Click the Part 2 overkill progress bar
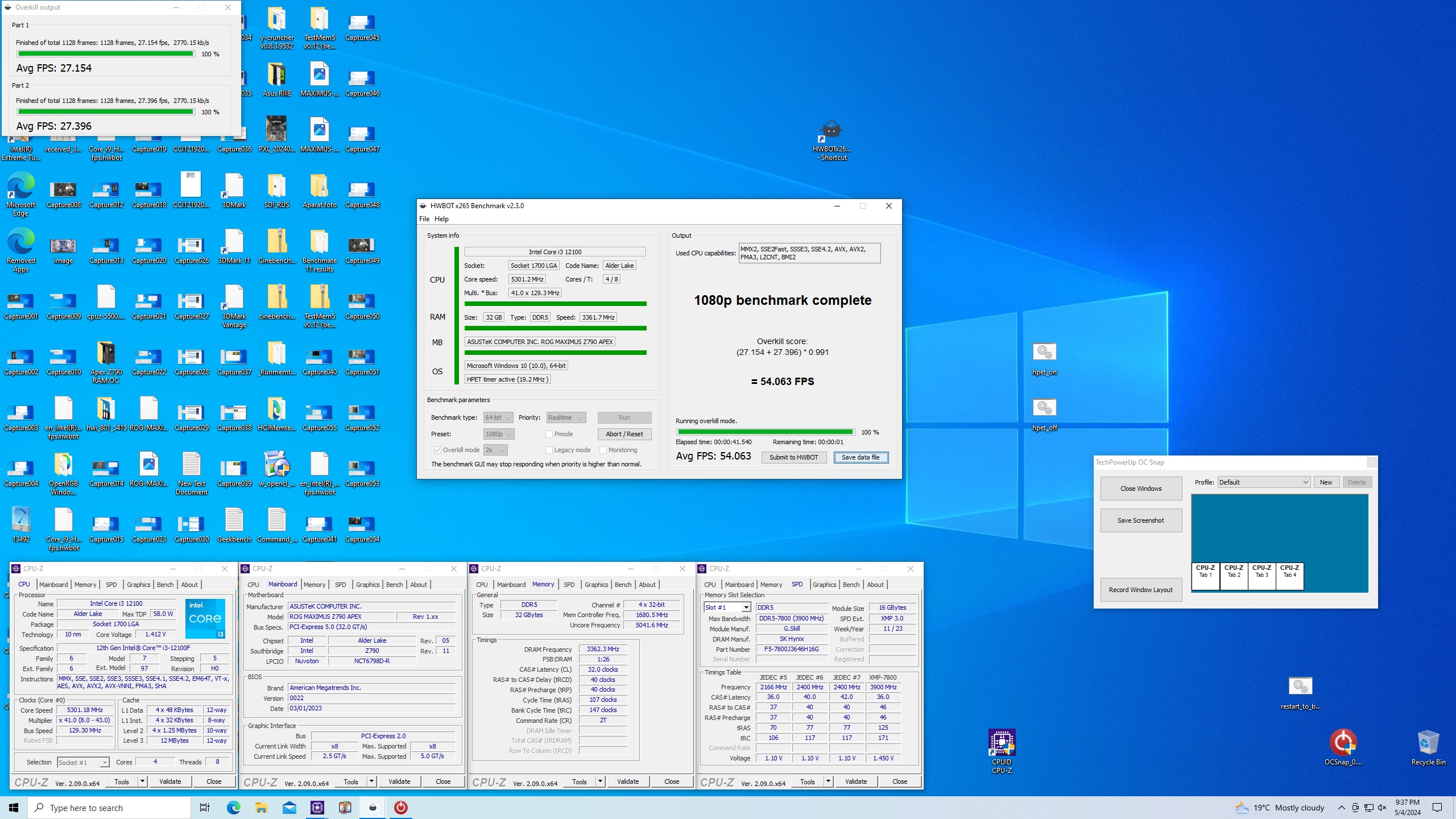Viewport: 1456px width, 819px height. pos(106,112)
